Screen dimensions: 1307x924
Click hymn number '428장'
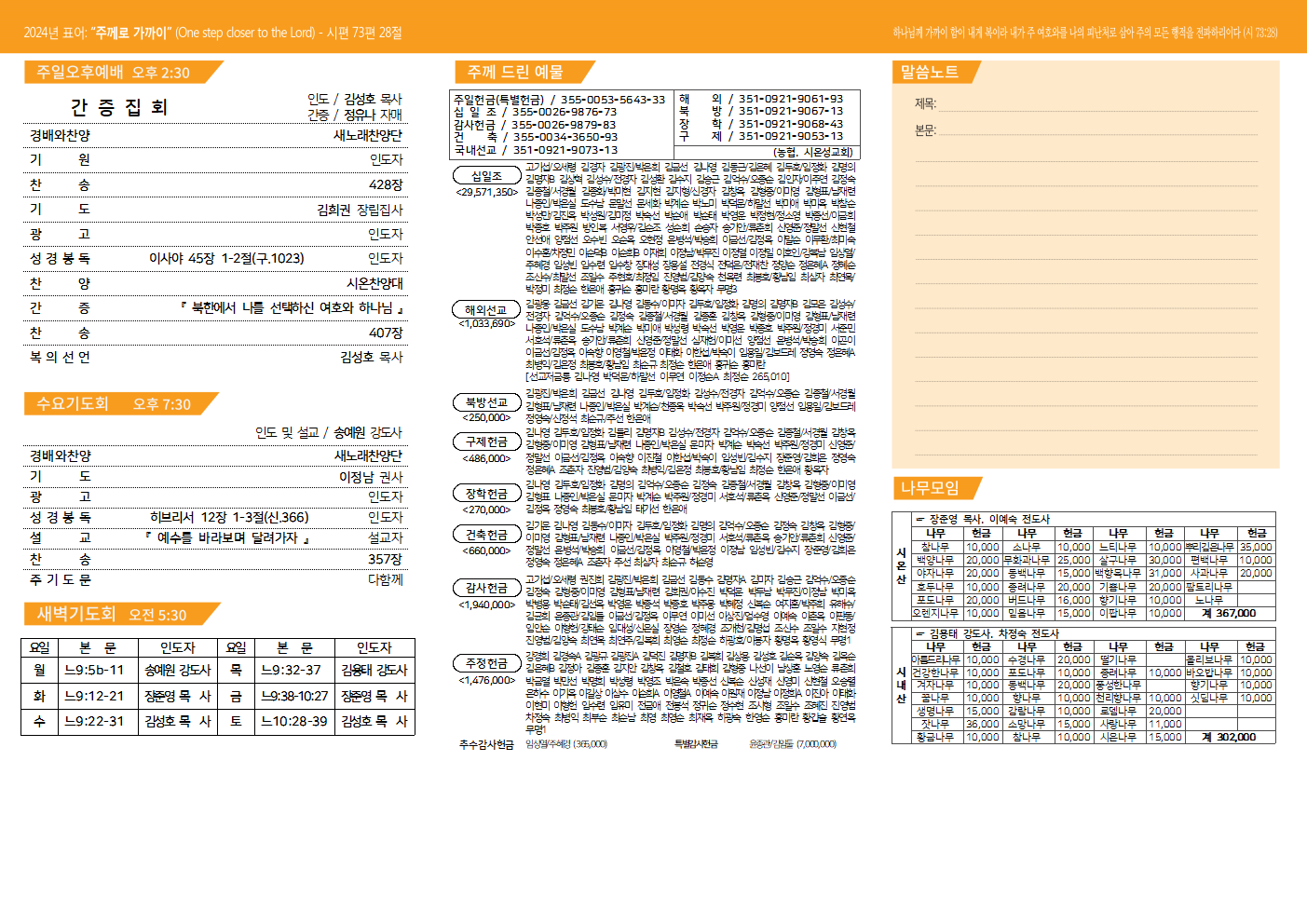pos(386,184)
